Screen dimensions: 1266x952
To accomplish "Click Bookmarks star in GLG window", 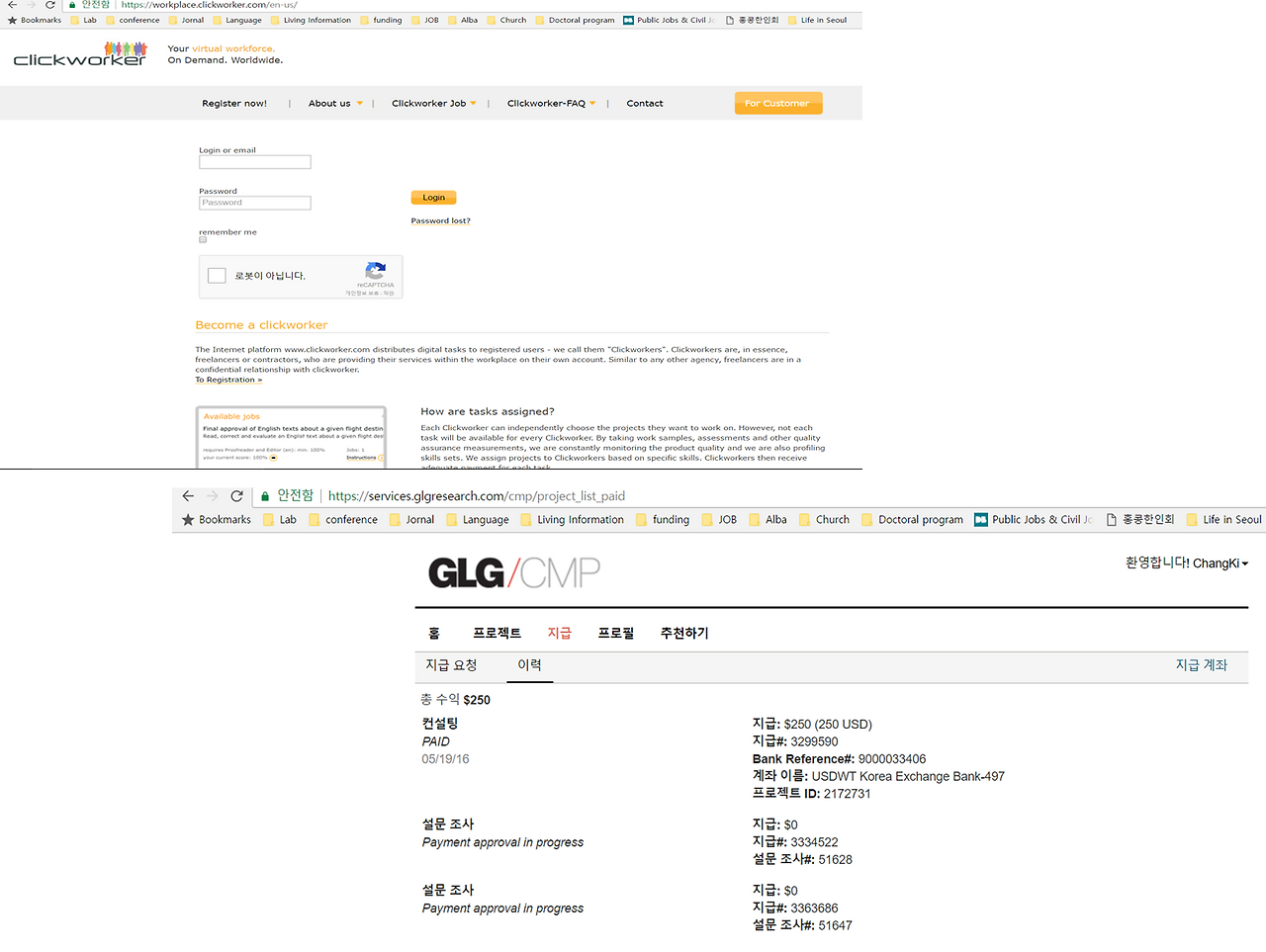I will (x=188, y=520).
